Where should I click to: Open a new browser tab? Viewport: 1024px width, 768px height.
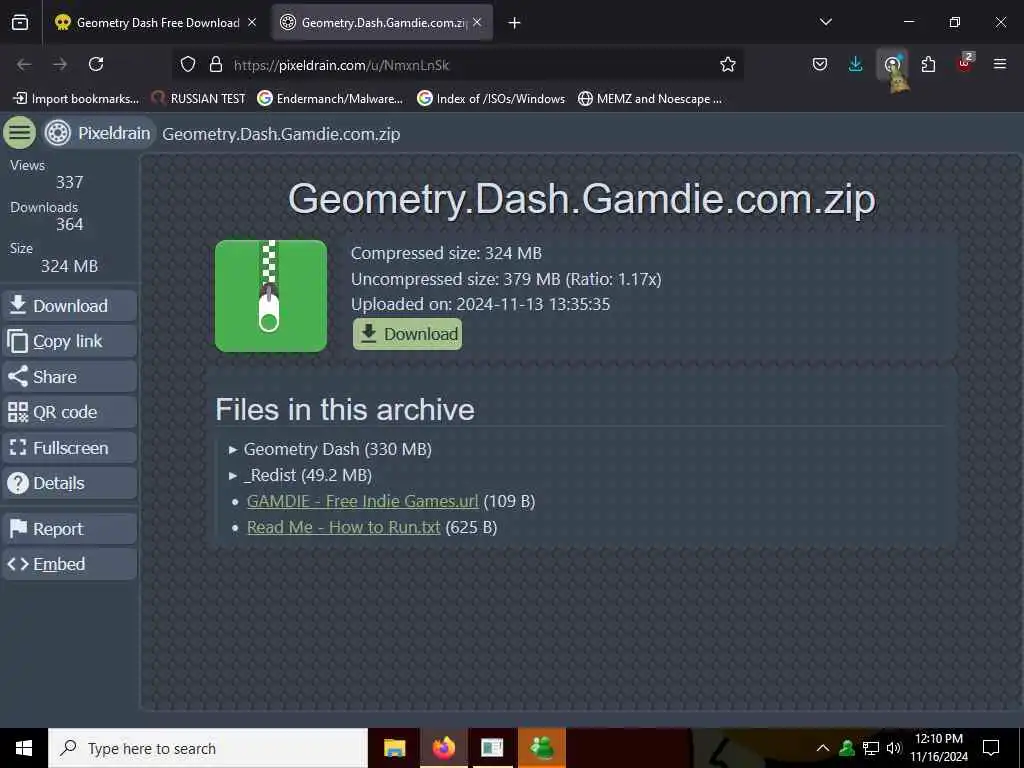coord(515,23)
